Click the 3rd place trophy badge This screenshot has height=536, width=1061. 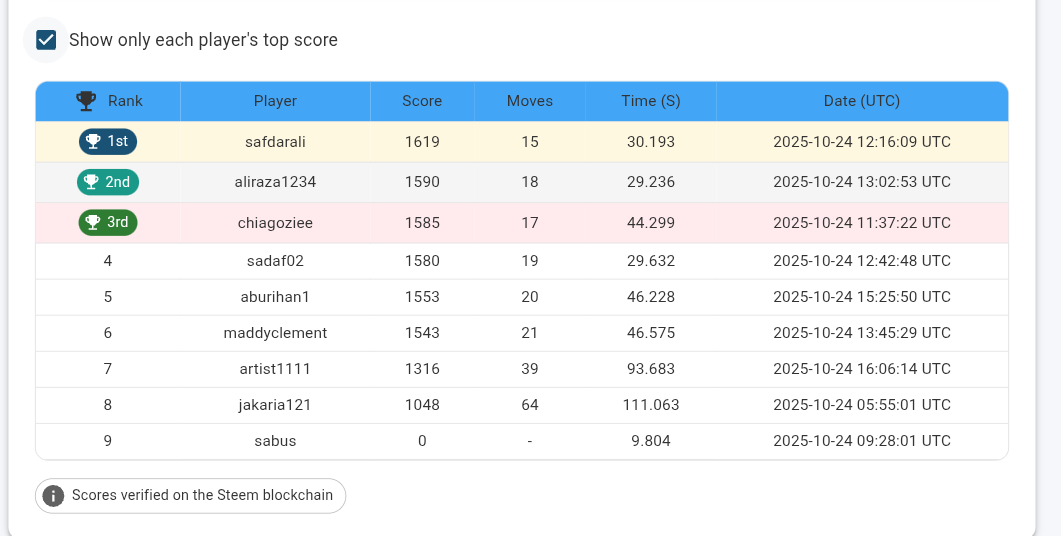point(108,223)
